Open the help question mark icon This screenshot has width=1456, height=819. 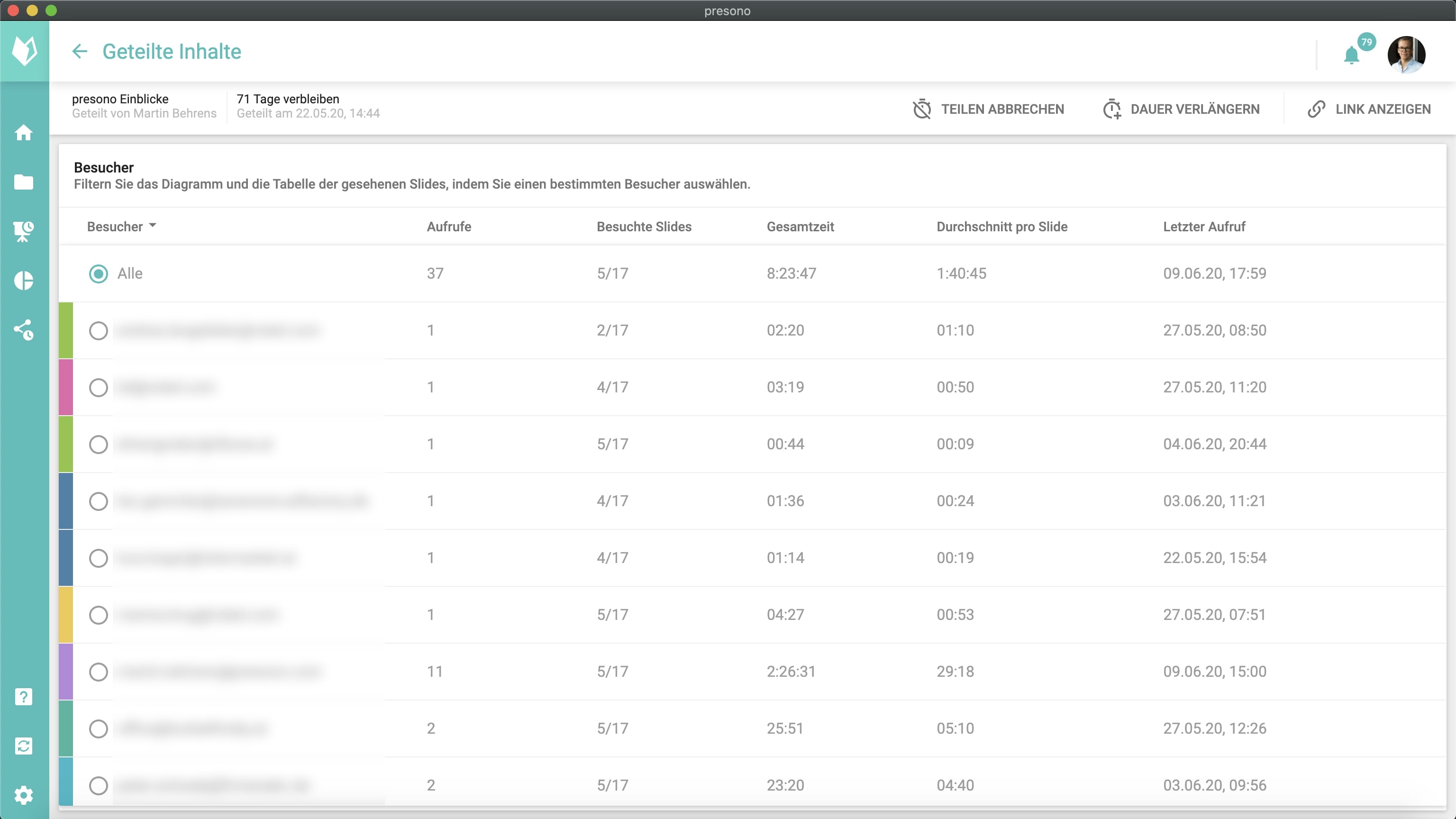(24, 697)
